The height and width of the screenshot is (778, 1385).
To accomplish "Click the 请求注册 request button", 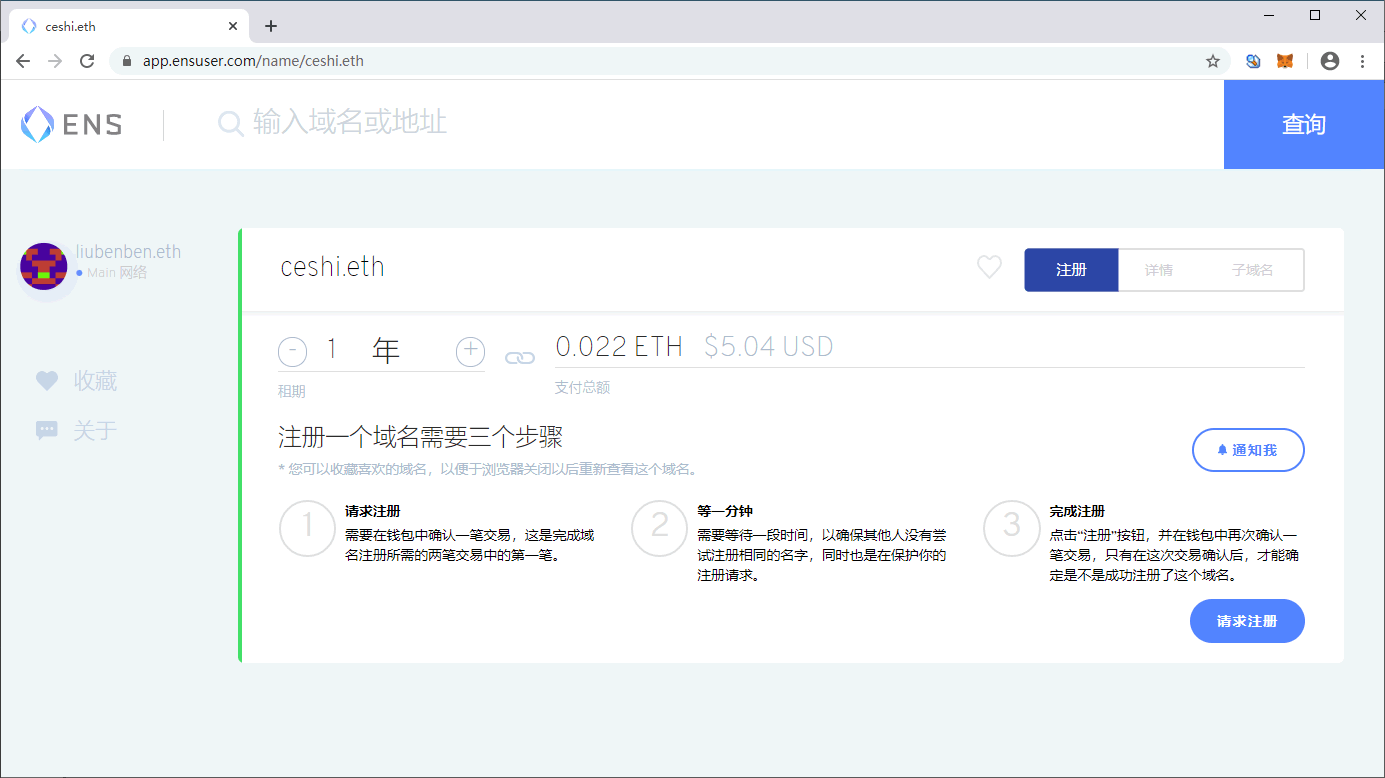I will (x=1247, y=621).
